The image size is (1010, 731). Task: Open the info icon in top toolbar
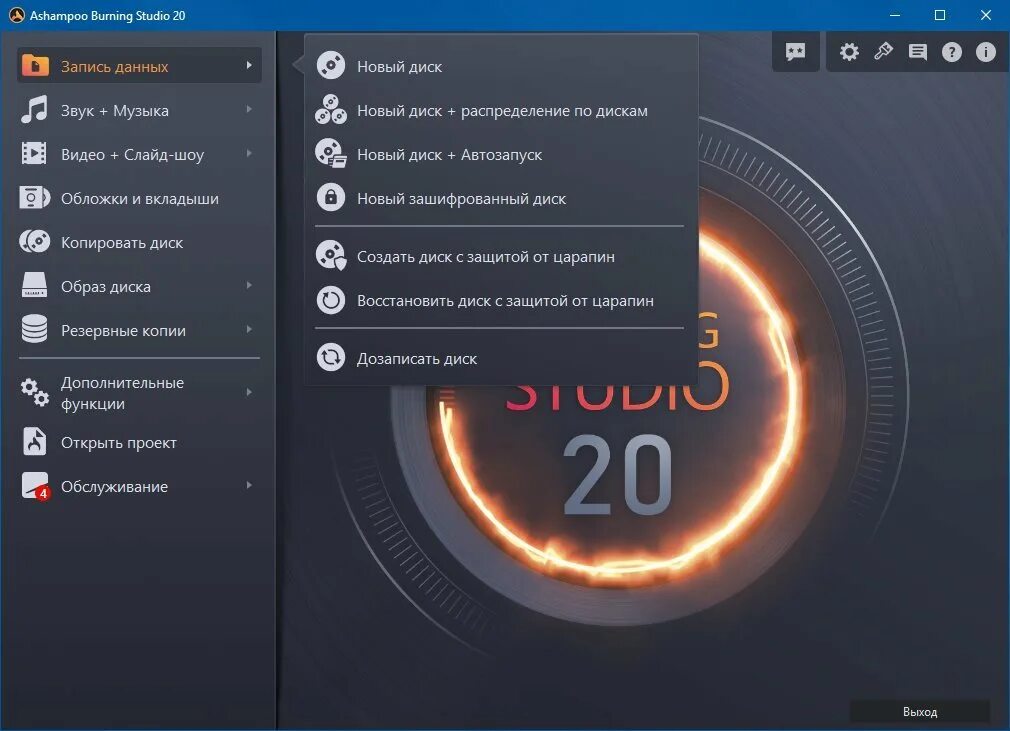[x=986, y=52]
